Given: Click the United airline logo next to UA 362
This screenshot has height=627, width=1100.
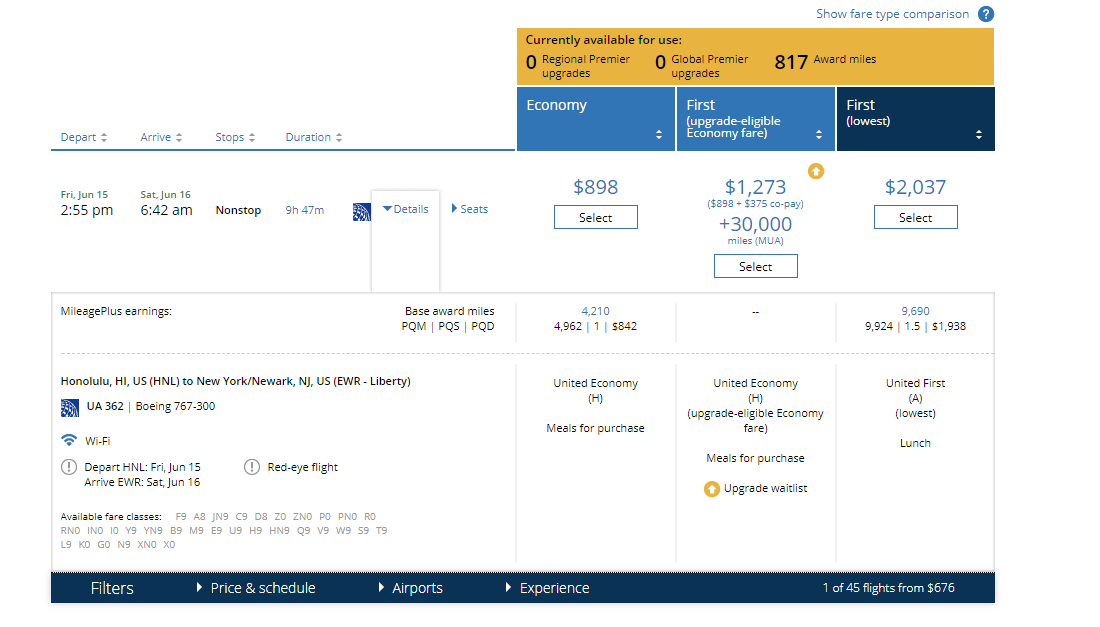Looking at the screenshot, I should pos(69,407).
